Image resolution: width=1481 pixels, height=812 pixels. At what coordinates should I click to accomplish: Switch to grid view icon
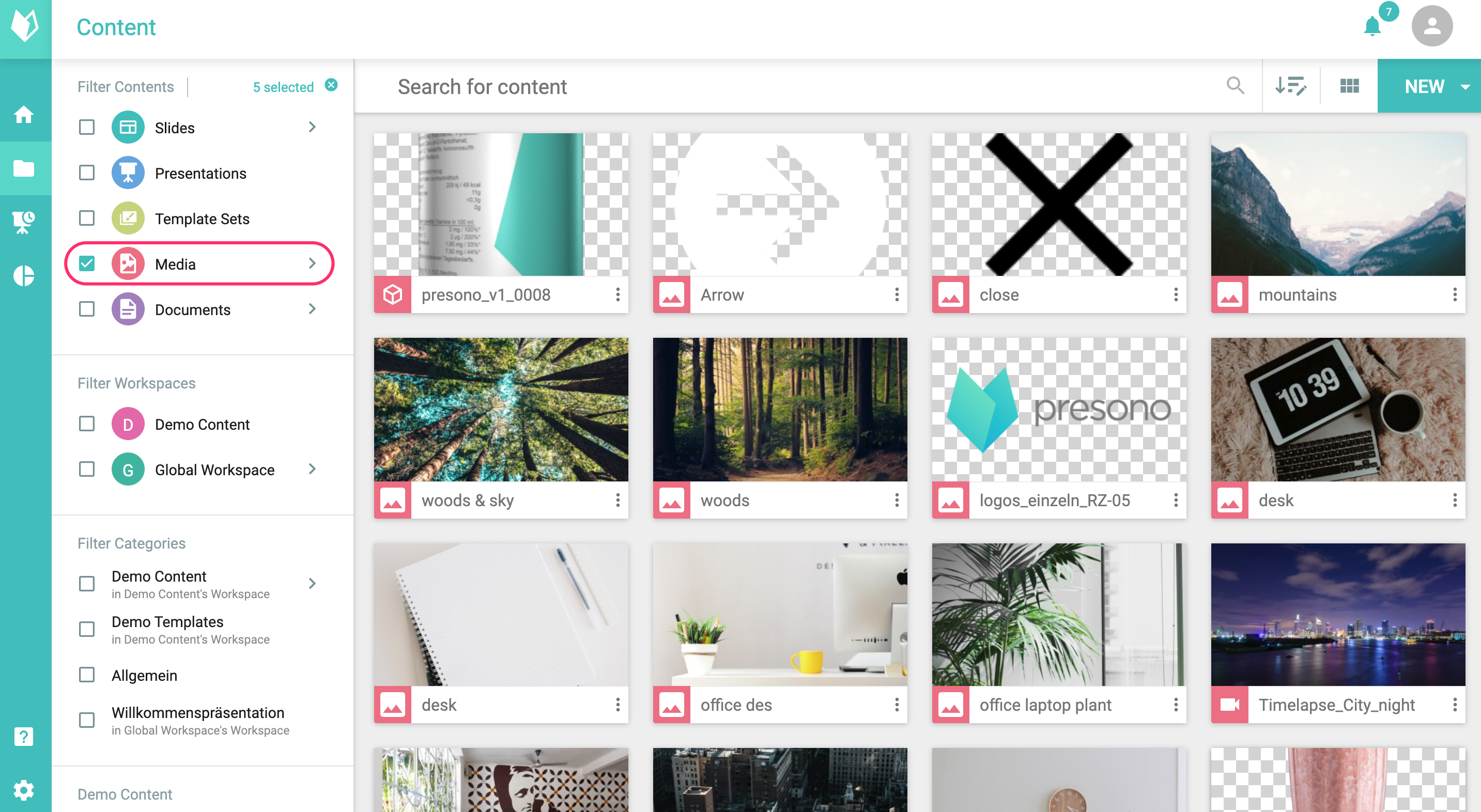coord(1349,86)
